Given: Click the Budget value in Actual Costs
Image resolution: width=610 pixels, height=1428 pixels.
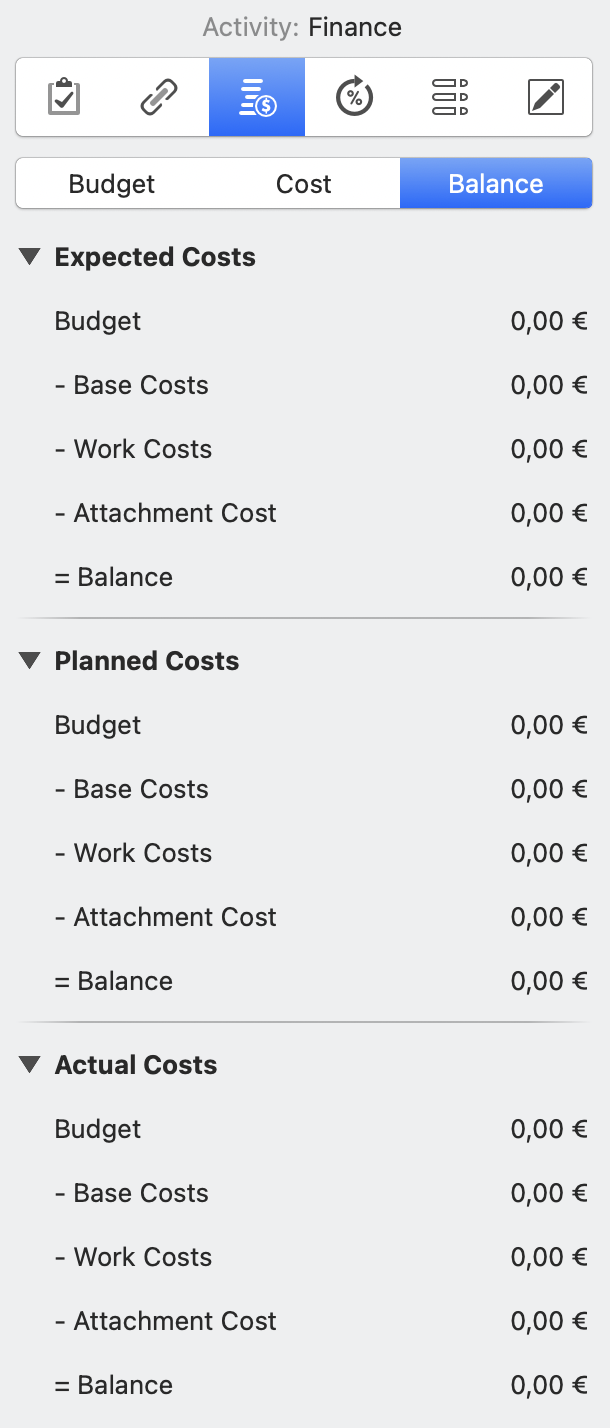Looking at the screenshot, I should pos(548,1129).
